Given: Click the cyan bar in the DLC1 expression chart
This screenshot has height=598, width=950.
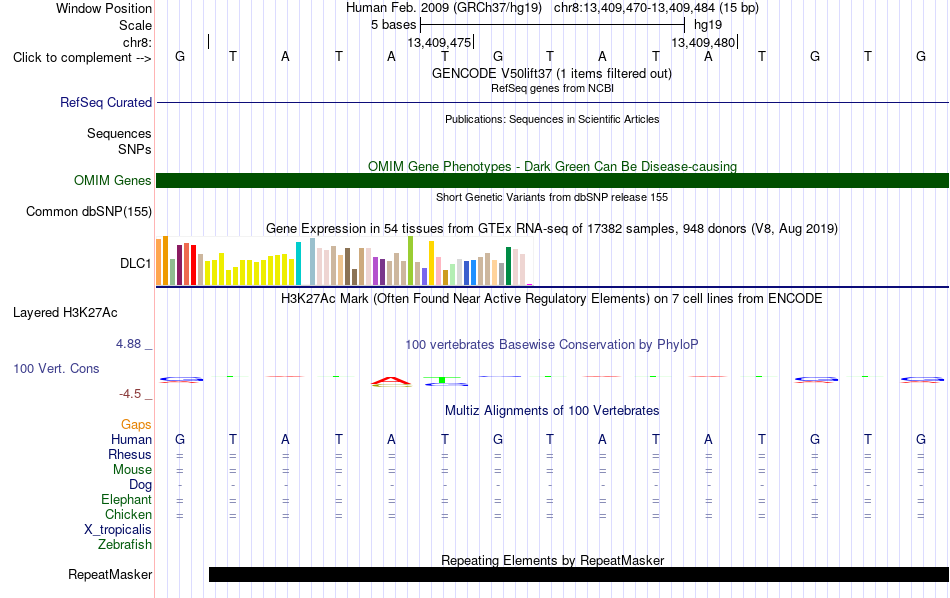Looking at the screenshot, I should point(298,264).
